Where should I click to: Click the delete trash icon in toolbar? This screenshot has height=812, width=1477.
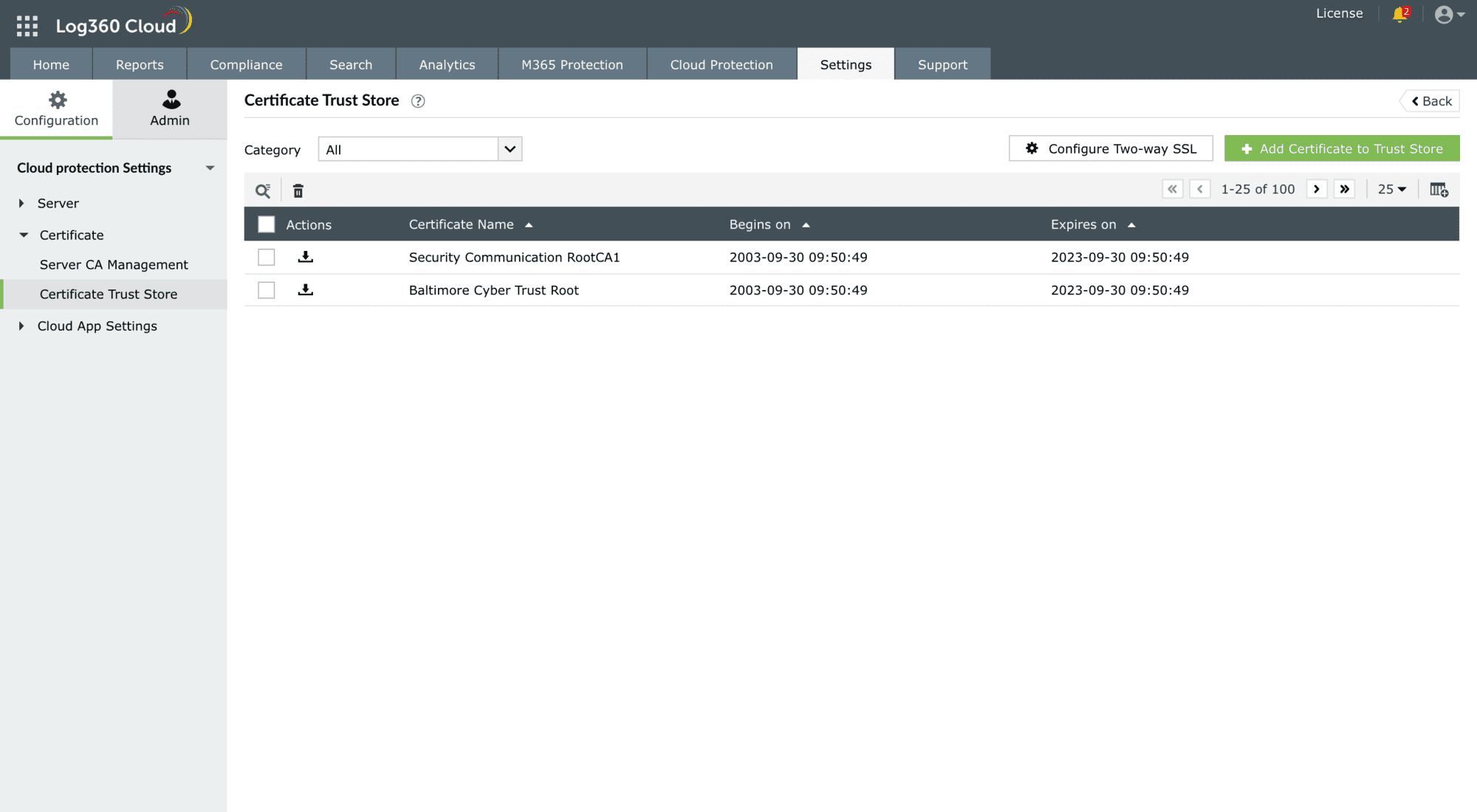[298, 191]
